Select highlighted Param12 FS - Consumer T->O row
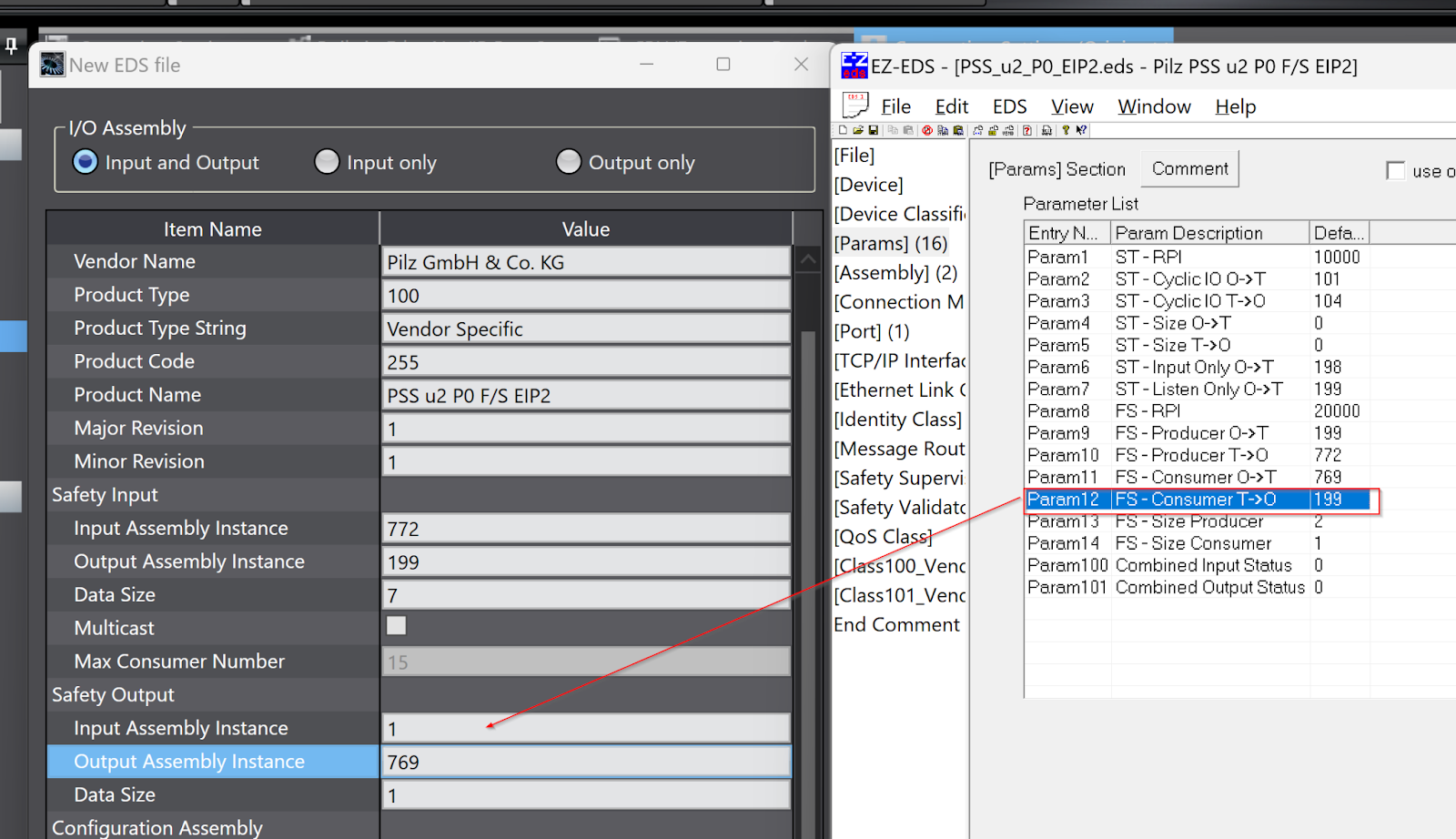Image resolution: width=1456 pixels, height=839 pixels. (x=1197, y=499)
